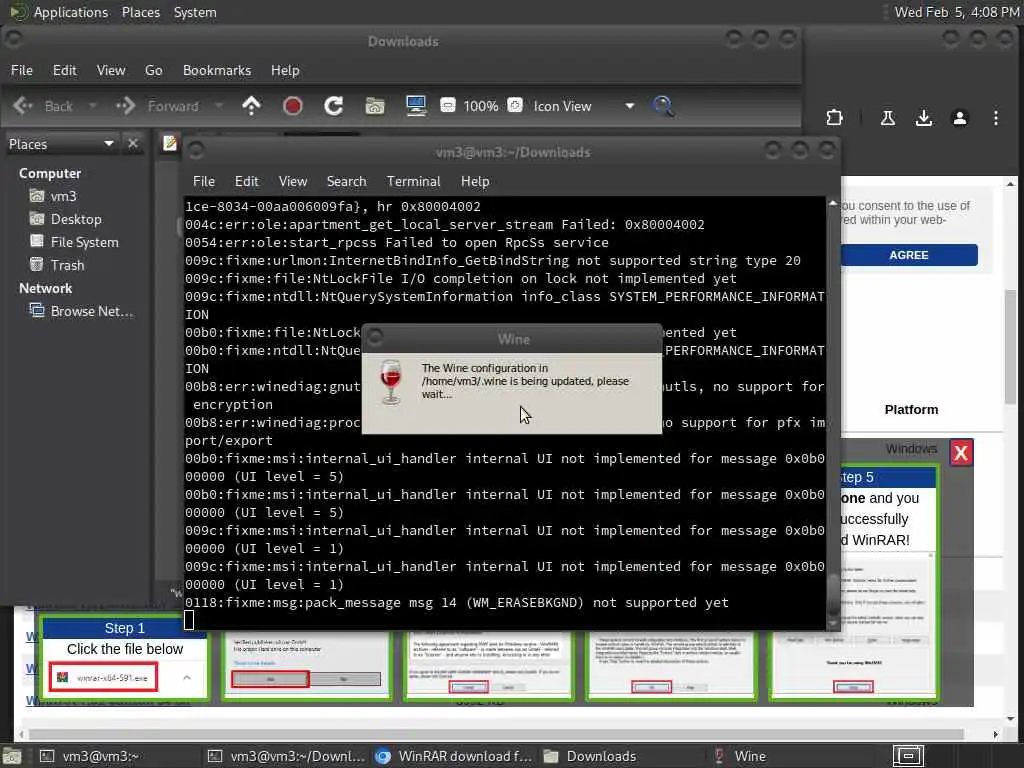Open the browser profile avatar icon
The height and width of the screenshot is (768, 1024).
click(x=959, y=118)
